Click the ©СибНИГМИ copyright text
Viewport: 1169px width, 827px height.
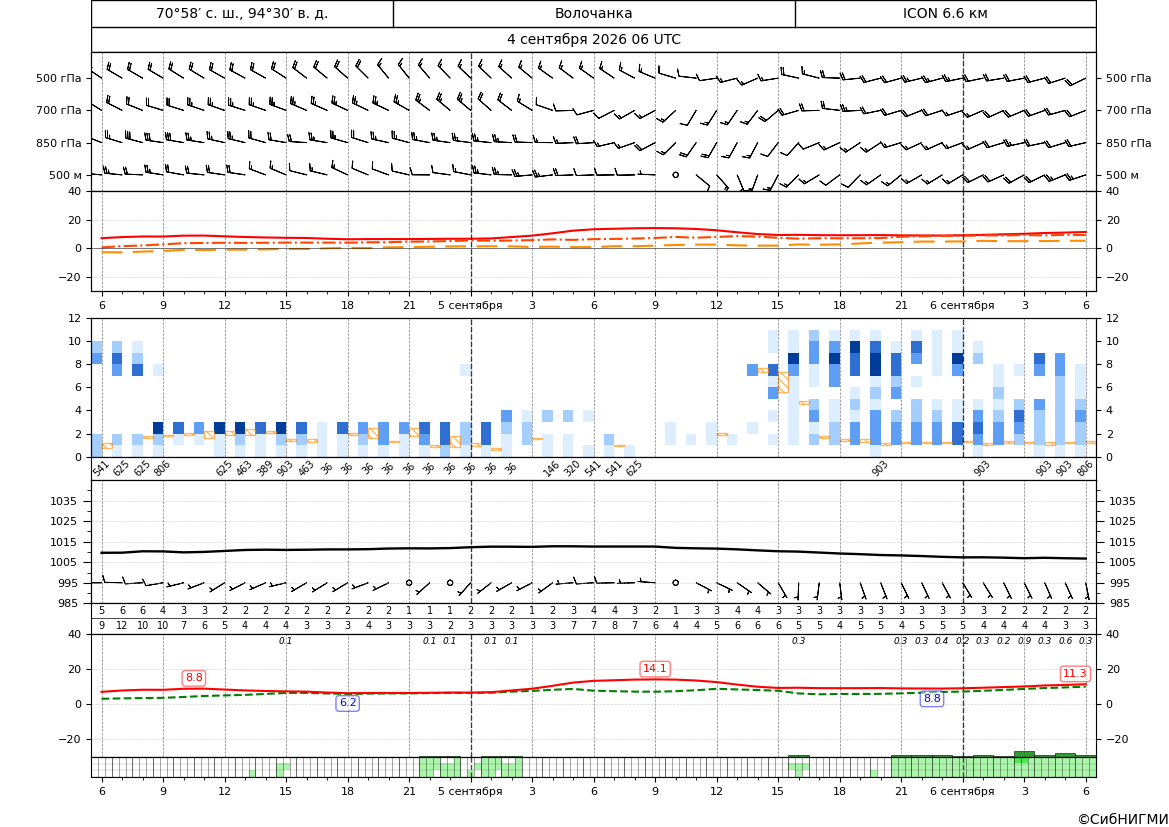click(1123, 819)
